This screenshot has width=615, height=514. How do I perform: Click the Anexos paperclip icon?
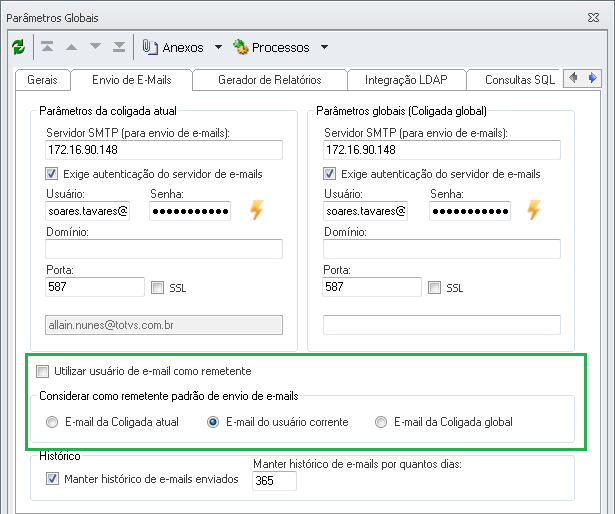[150, 47]
